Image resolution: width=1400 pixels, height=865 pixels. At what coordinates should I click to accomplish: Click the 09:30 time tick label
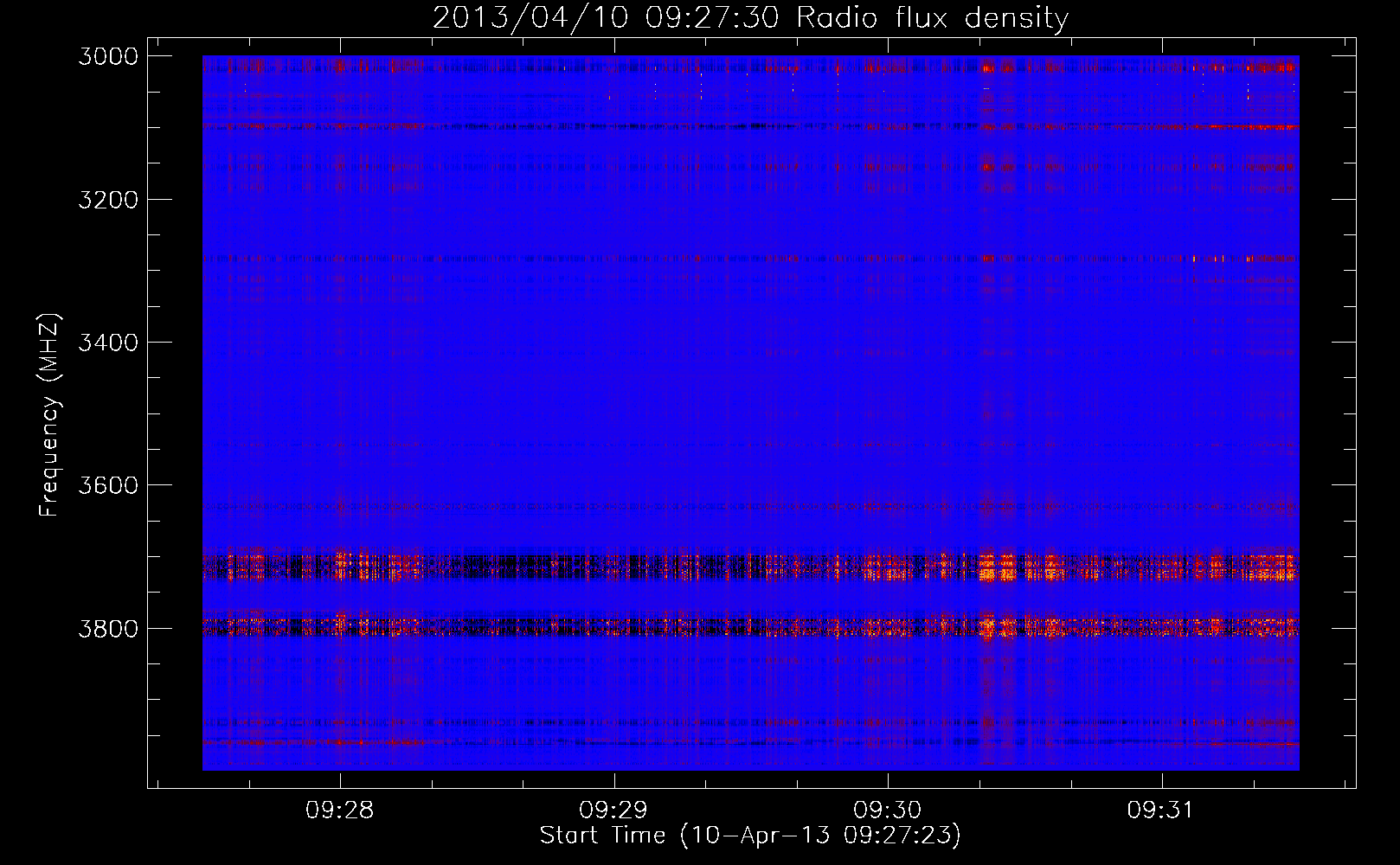pos(888,811)
